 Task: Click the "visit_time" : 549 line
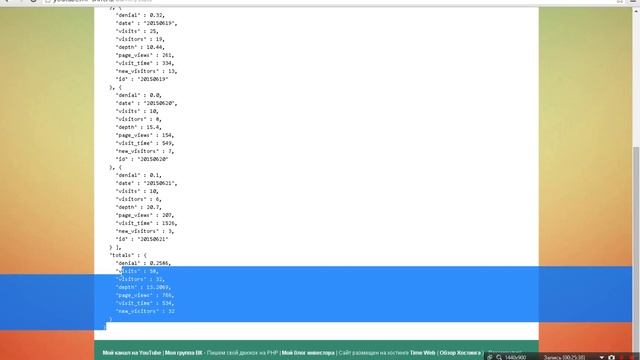click(x=145, y=143)
